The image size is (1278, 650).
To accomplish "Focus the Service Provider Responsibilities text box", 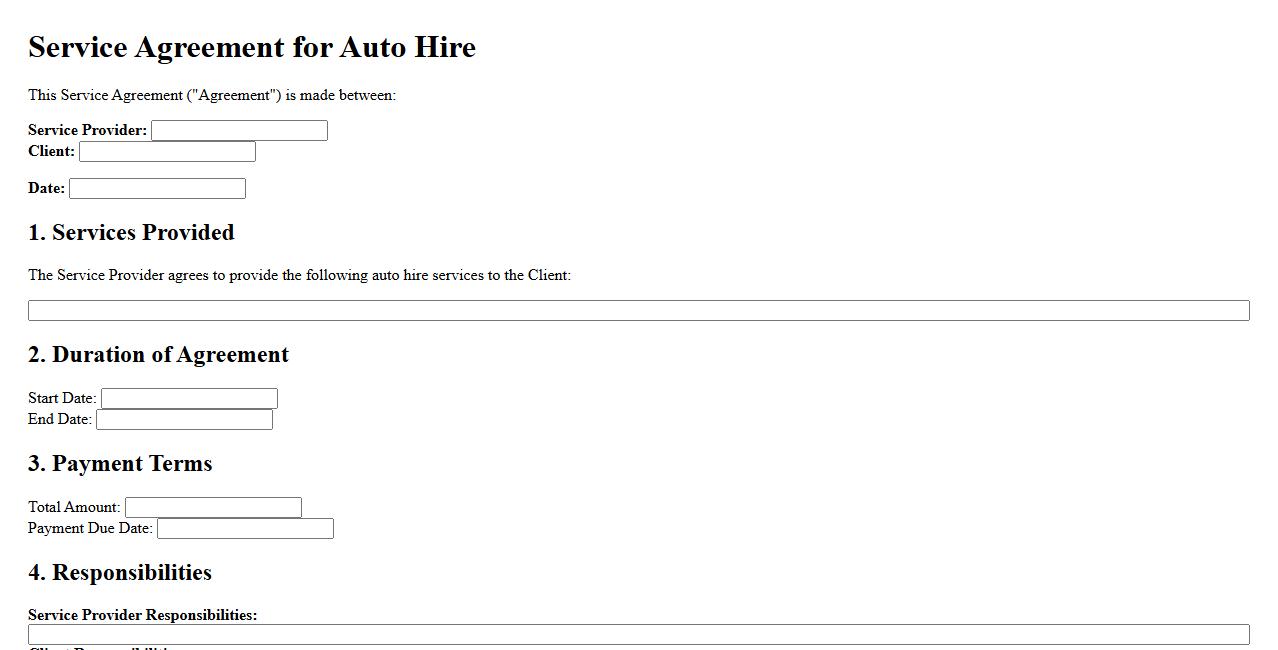I will (638, 634).
